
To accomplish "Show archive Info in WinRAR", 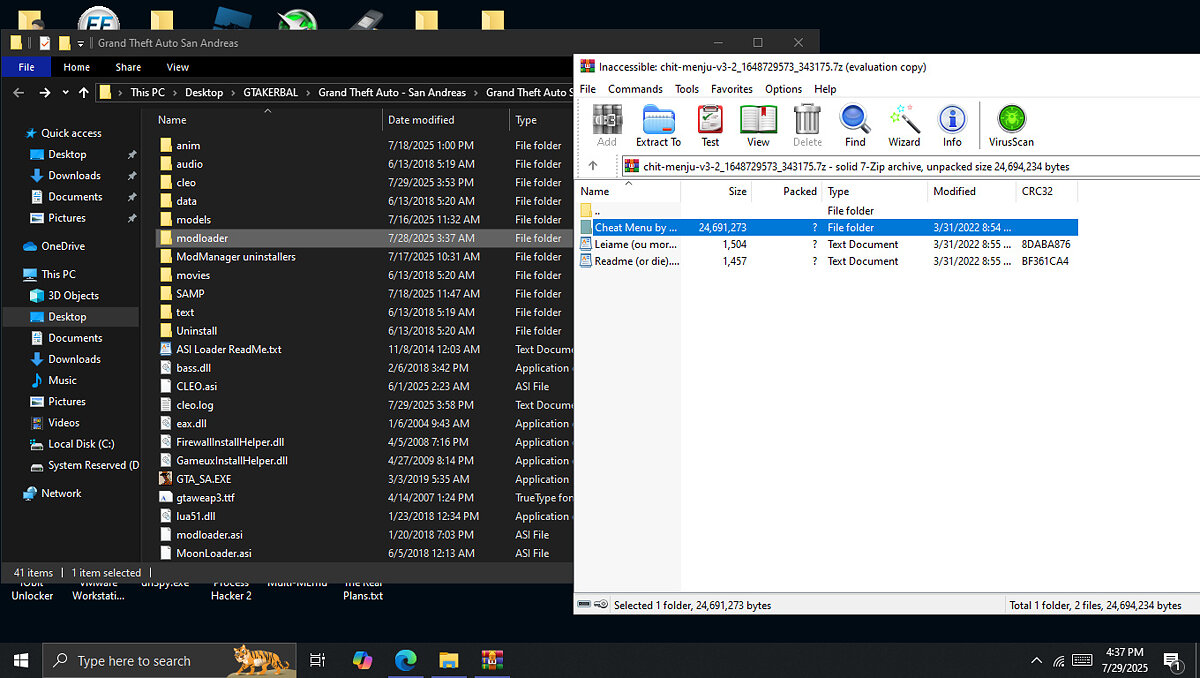I will (x=952, y=125).
